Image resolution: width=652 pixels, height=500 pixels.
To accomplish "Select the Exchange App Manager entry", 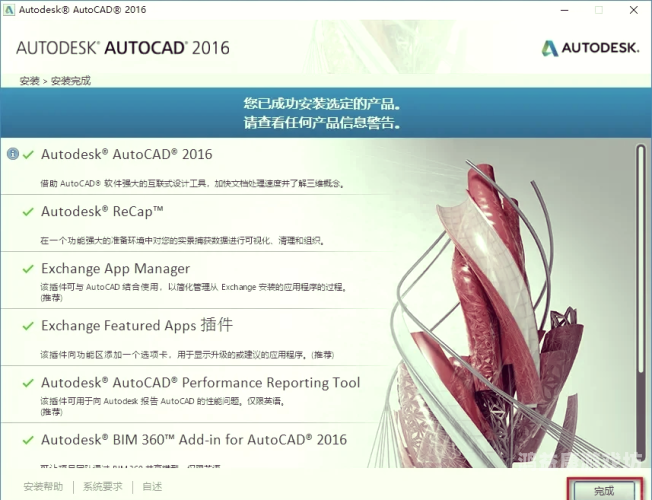I will (x=115, y=269).
